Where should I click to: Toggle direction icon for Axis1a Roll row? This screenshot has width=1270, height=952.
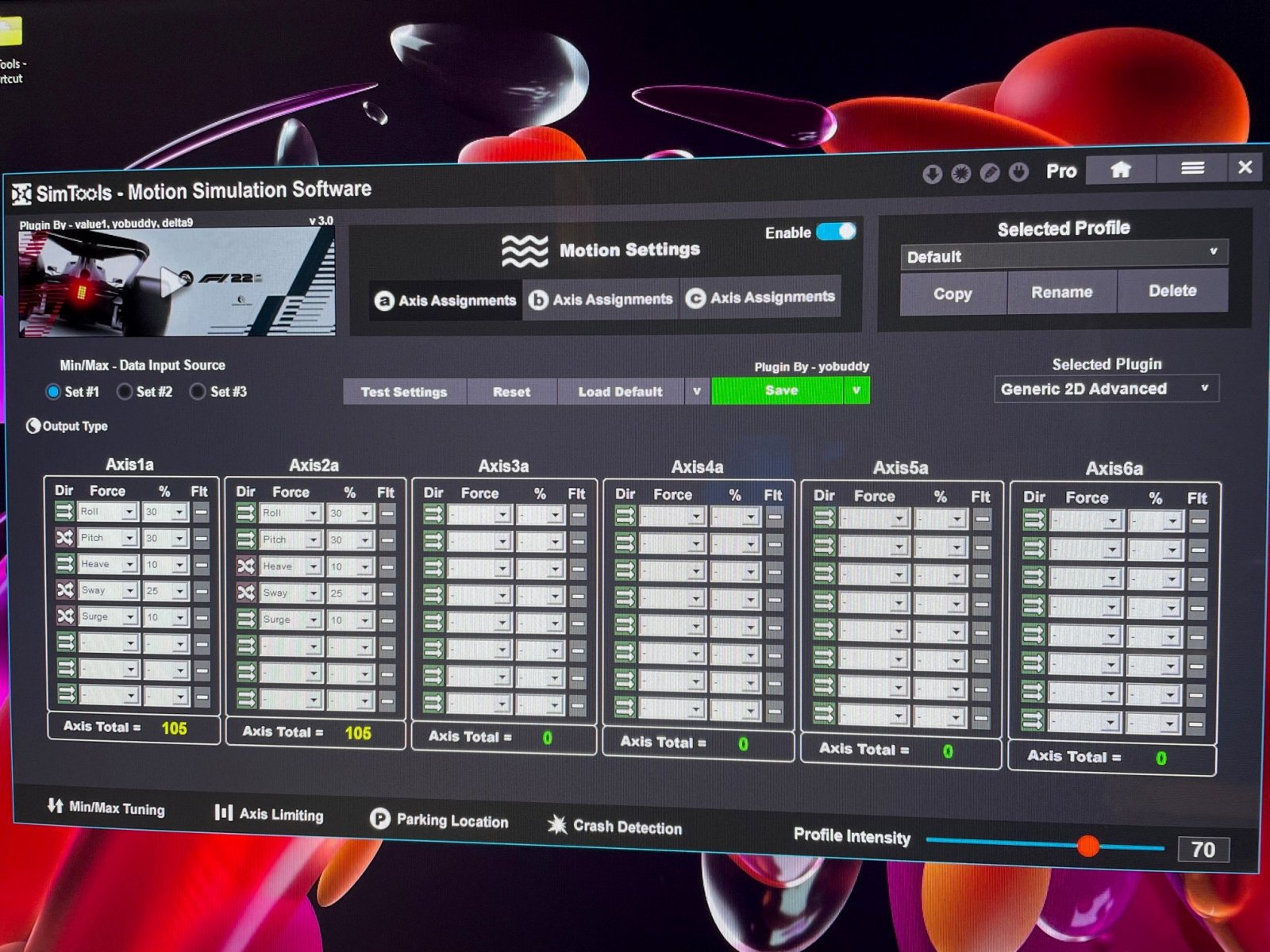tap(64, 511)
